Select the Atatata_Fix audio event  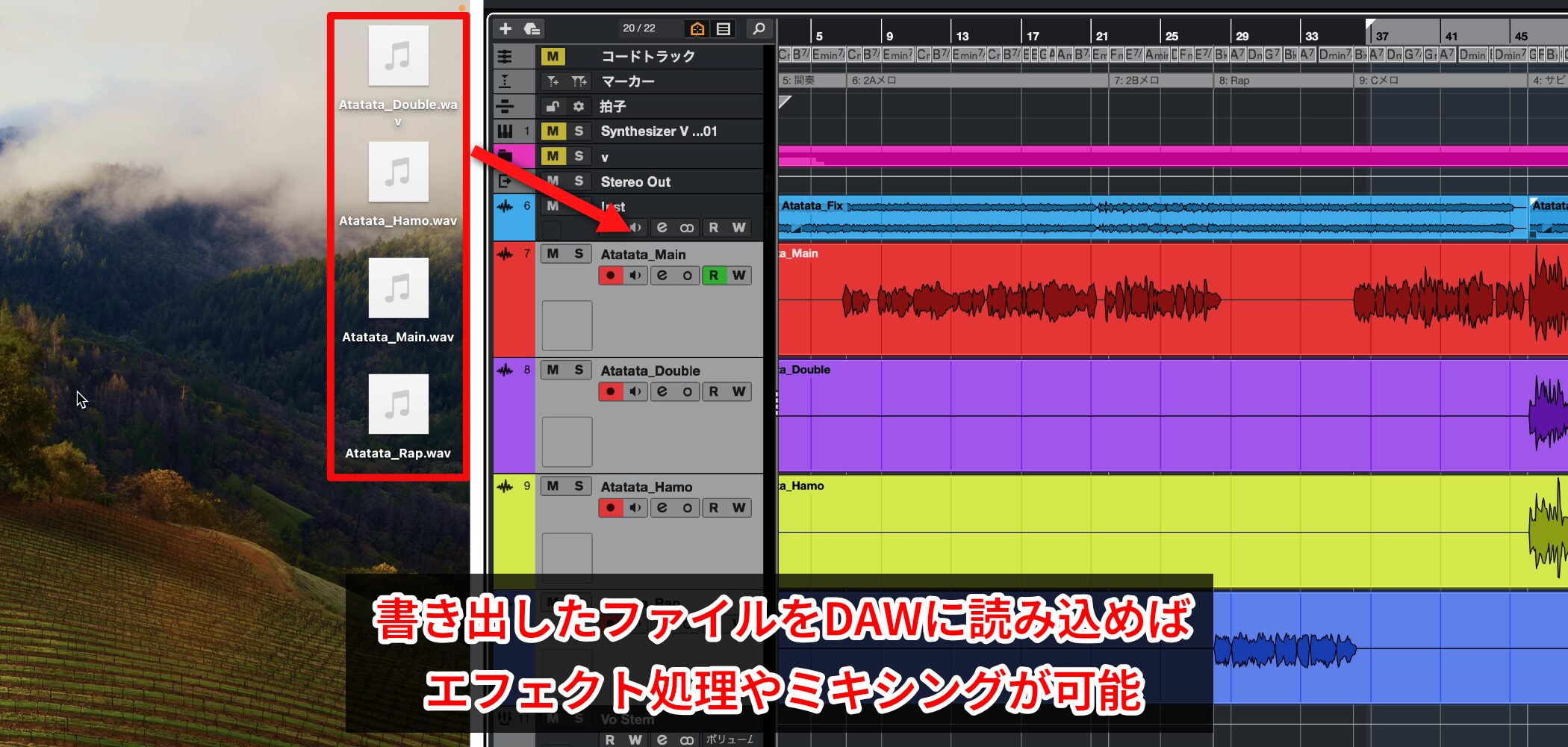[x=1152, y=217]
